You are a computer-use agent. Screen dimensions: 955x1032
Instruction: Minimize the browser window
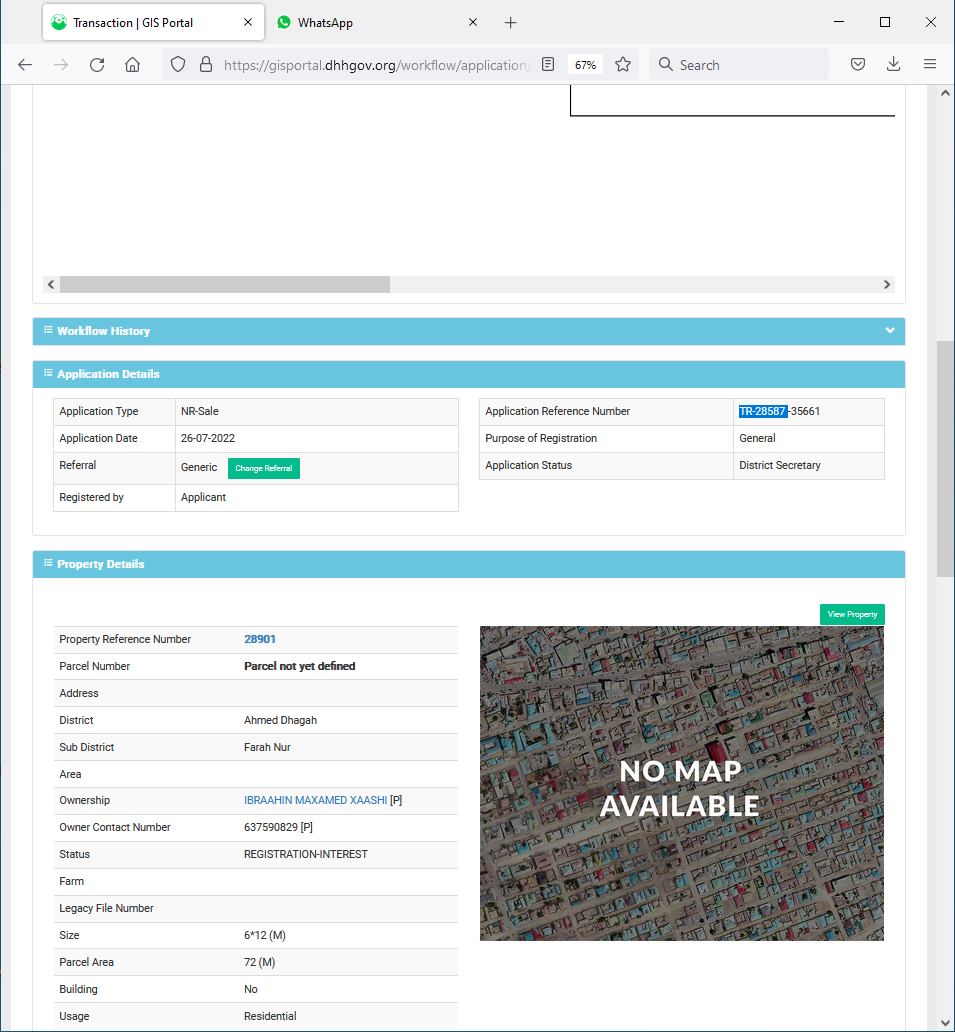click(839, 22)
